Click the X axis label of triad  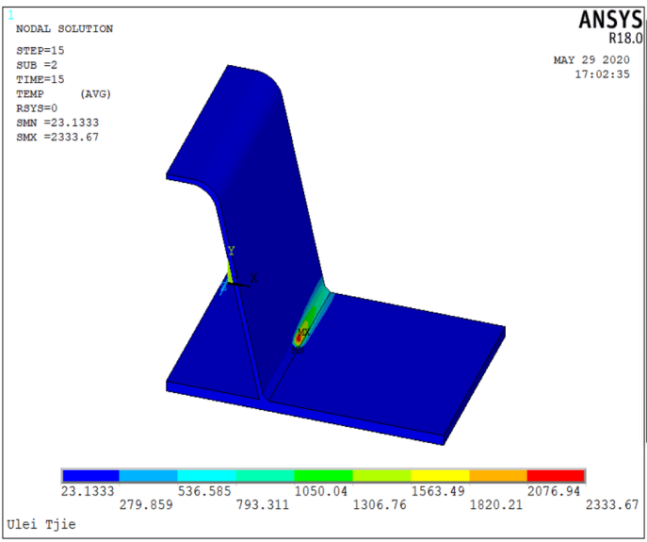tap(254, 278)
